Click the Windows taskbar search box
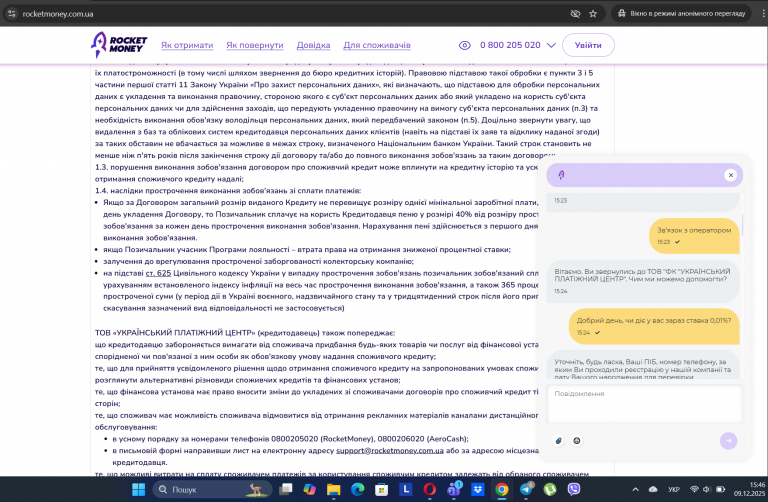 pos(212,489)
